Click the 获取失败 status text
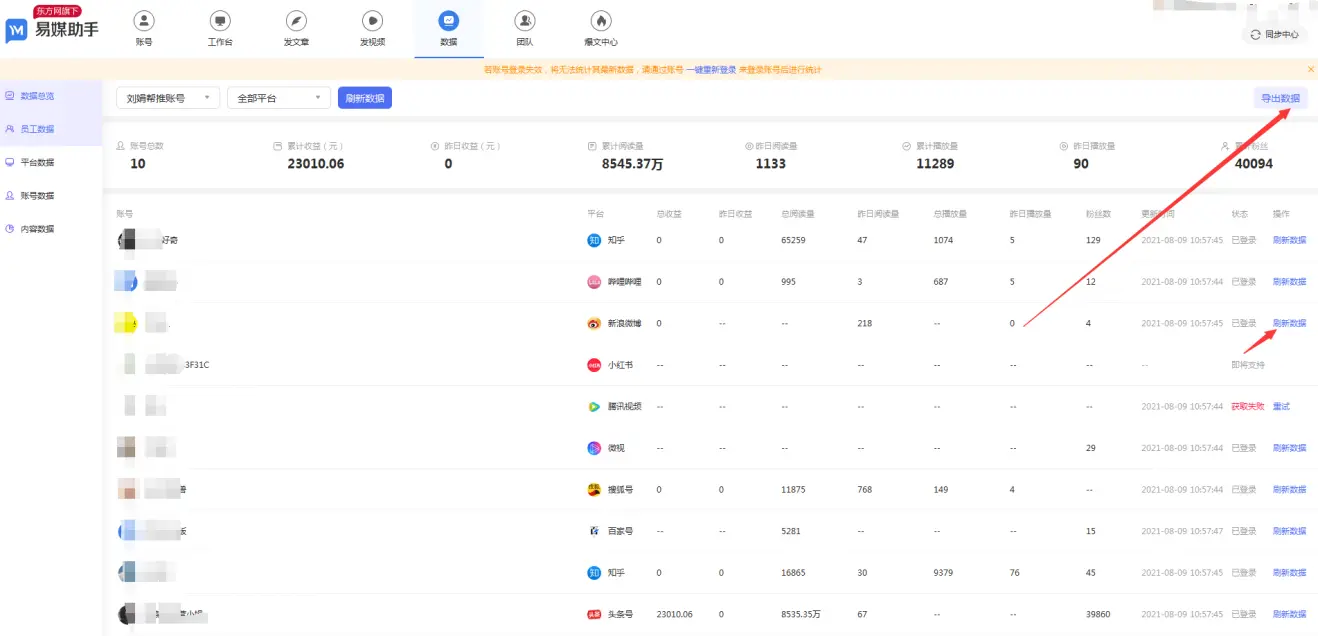1318x636 pixels. (1248, 407)
